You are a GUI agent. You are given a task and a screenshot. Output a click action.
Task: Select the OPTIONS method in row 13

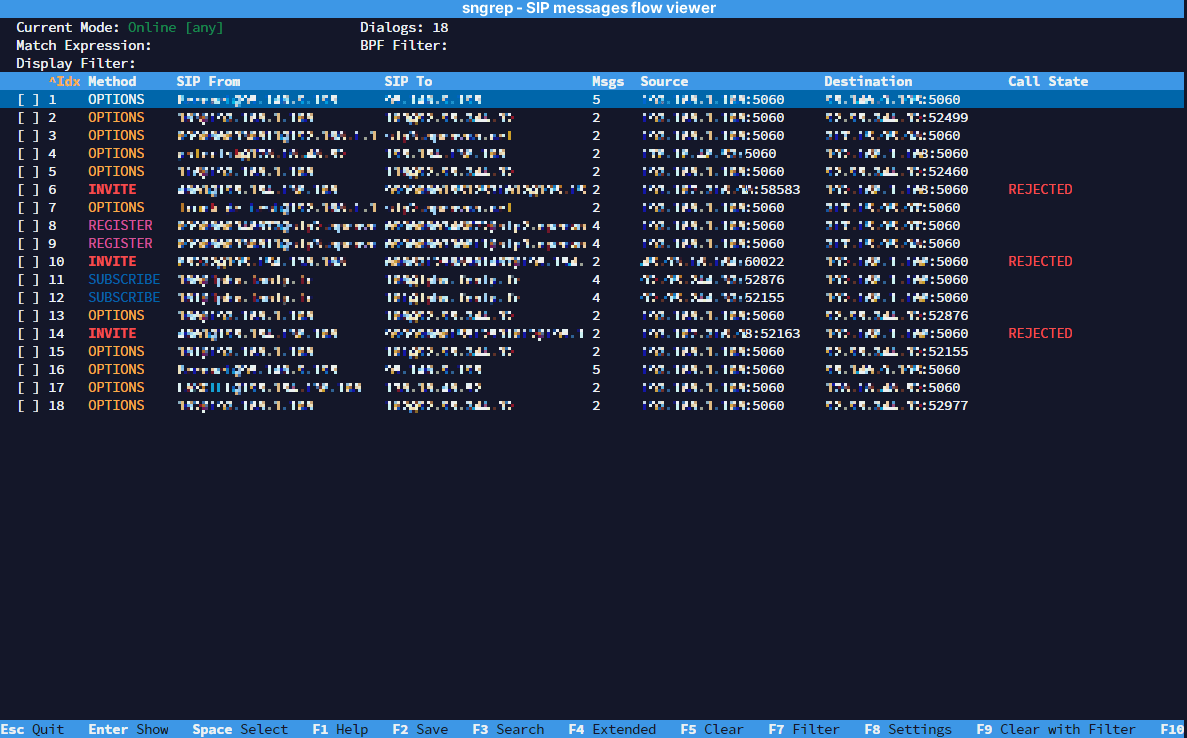(116, 316)
